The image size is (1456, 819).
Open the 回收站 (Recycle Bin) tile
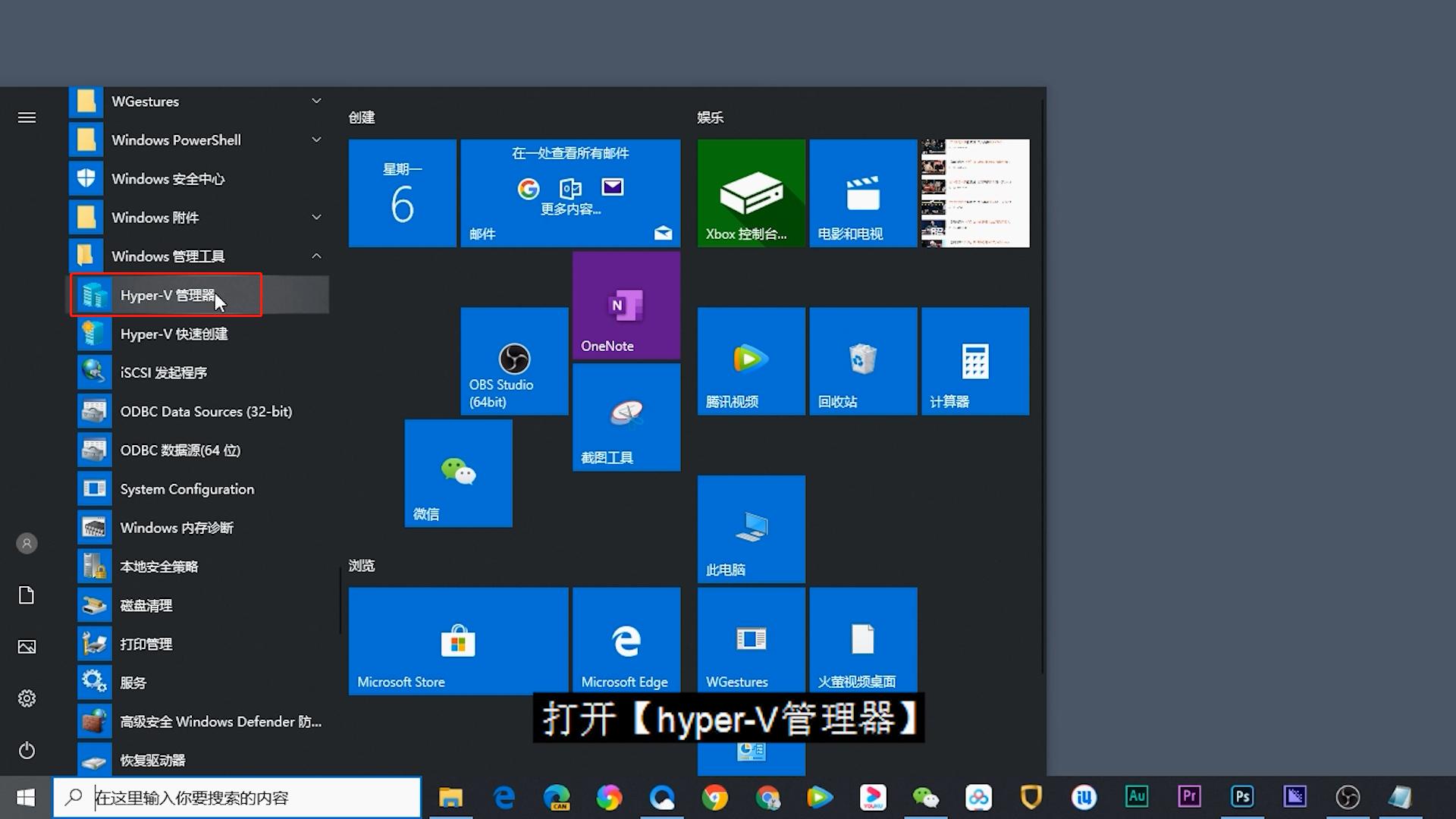click(x=862, y=361)
